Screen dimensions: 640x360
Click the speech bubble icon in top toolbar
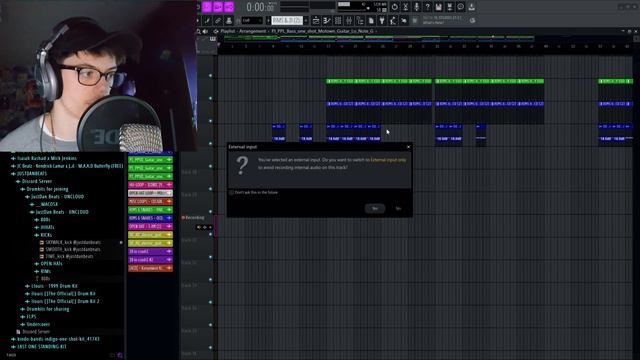tap(460, 7)
